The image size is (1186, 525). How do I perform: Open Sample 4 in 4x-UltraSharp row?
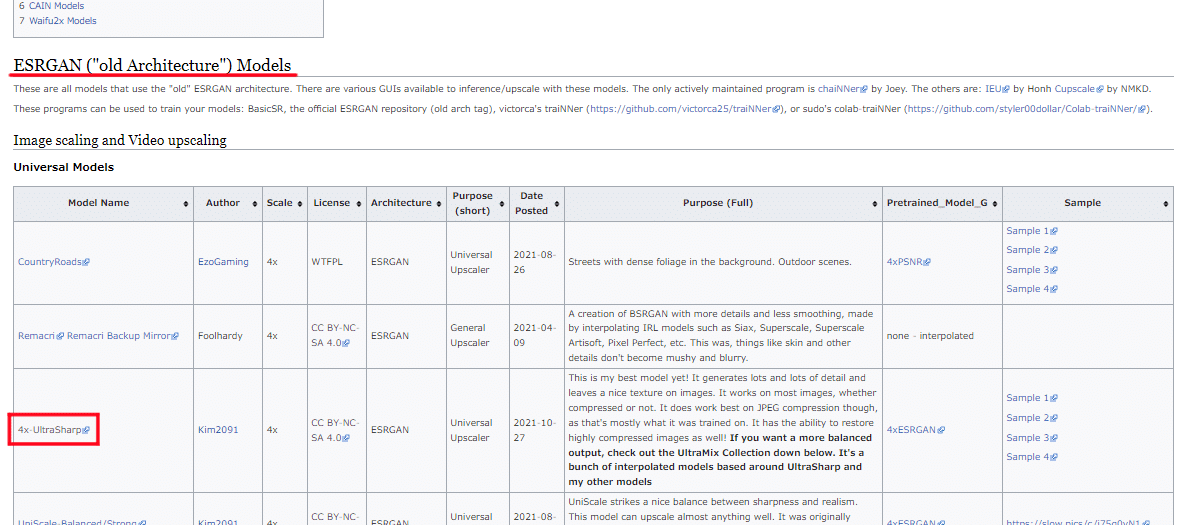(1032, 457)
